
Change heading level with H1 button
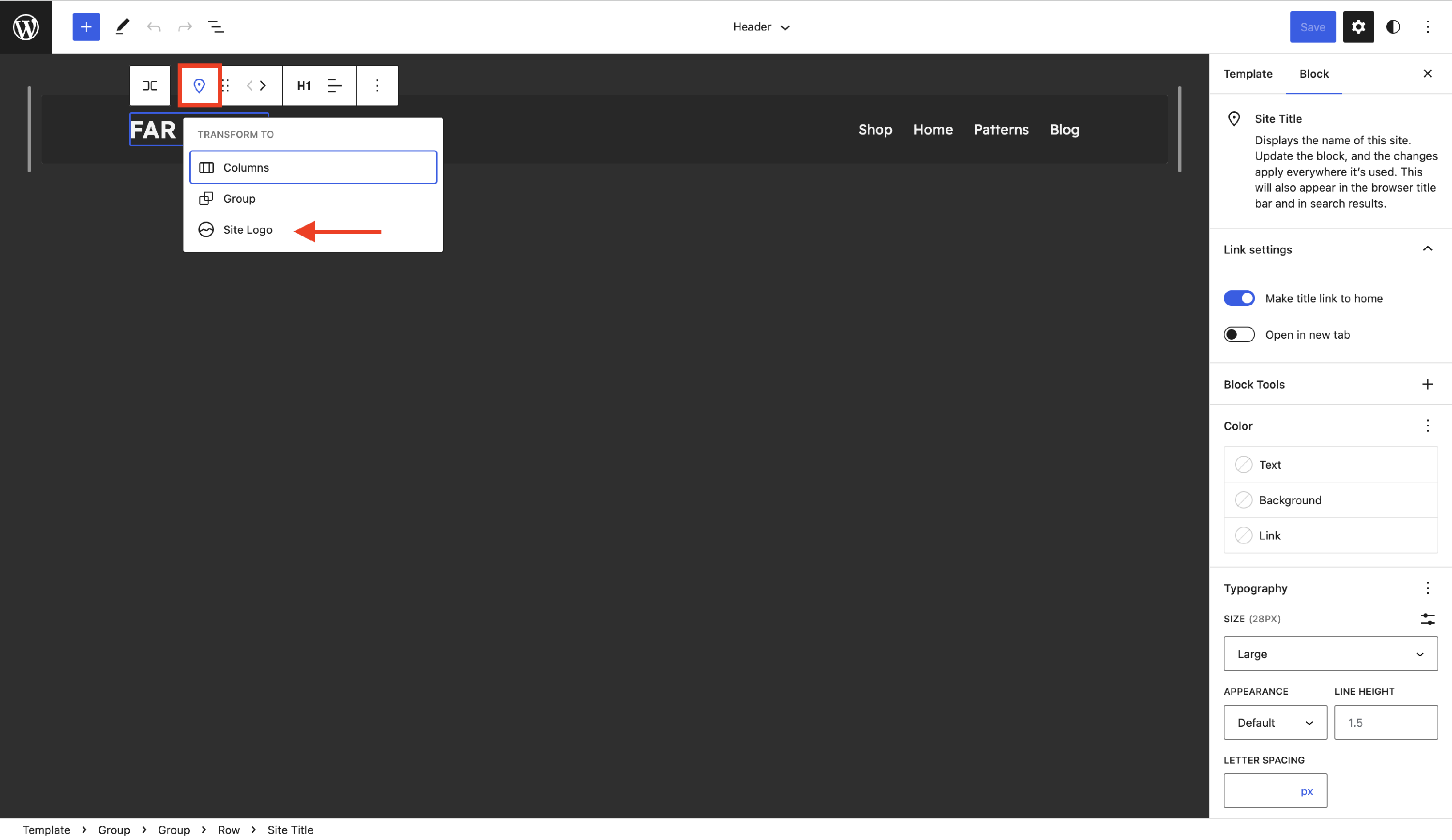point(303,85)
